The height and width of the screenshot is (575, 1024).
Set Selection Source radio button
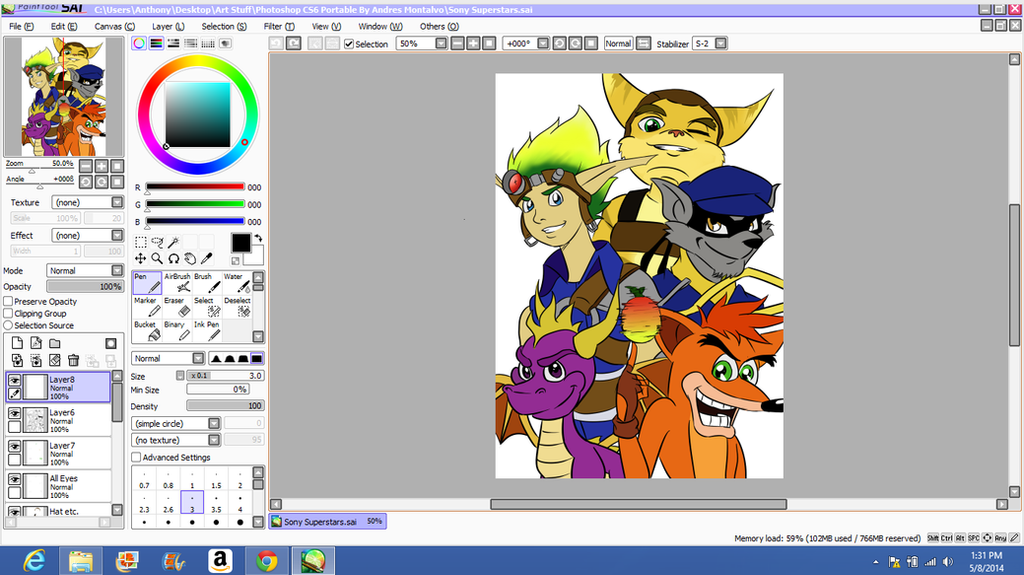click(8, 325)
